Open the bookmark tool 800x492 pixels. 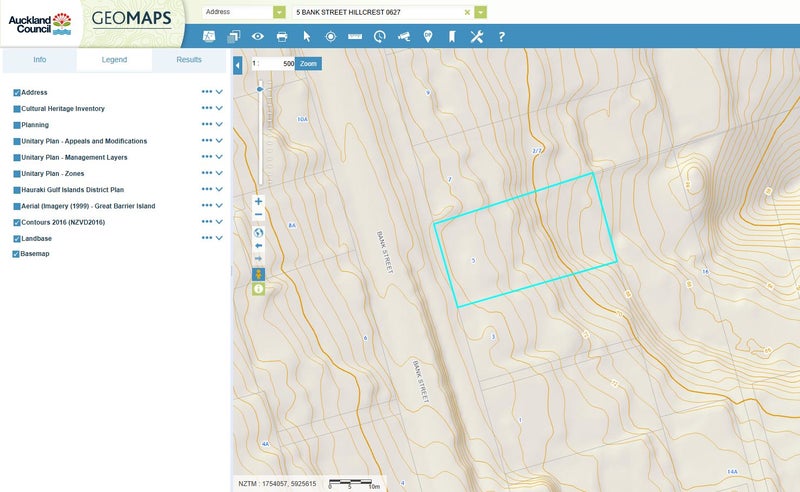452,37
